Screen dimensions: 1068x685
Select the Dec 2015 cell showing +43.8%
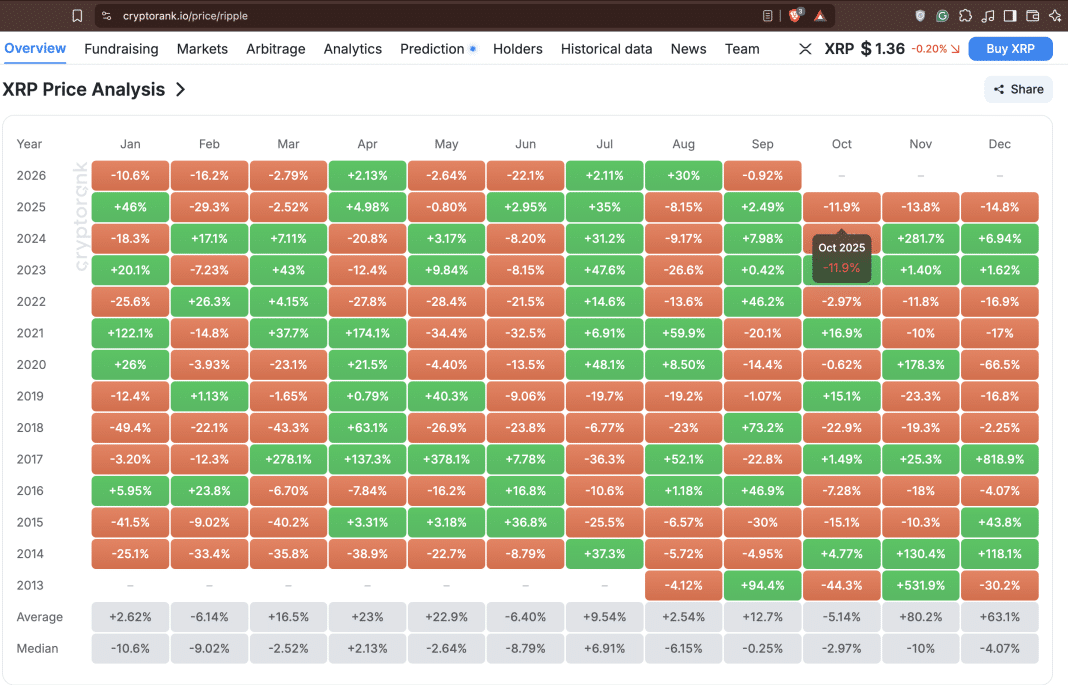999,522
